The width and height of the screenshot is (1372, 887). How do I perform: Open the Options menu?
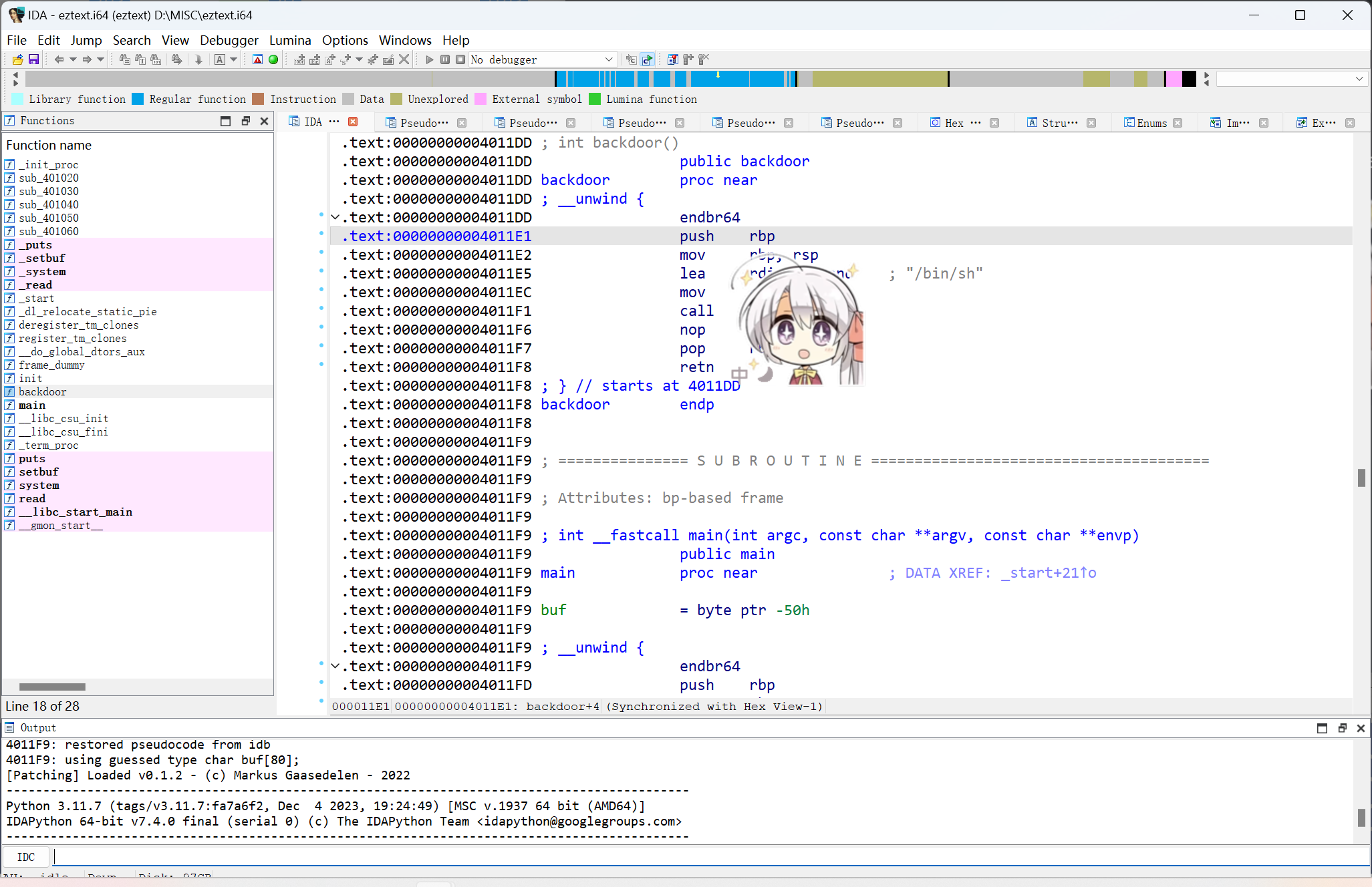click(345, 40)
